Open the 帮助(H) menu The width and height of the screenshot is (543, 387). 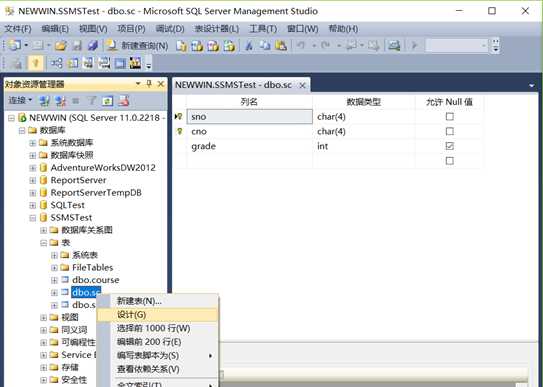343,28
